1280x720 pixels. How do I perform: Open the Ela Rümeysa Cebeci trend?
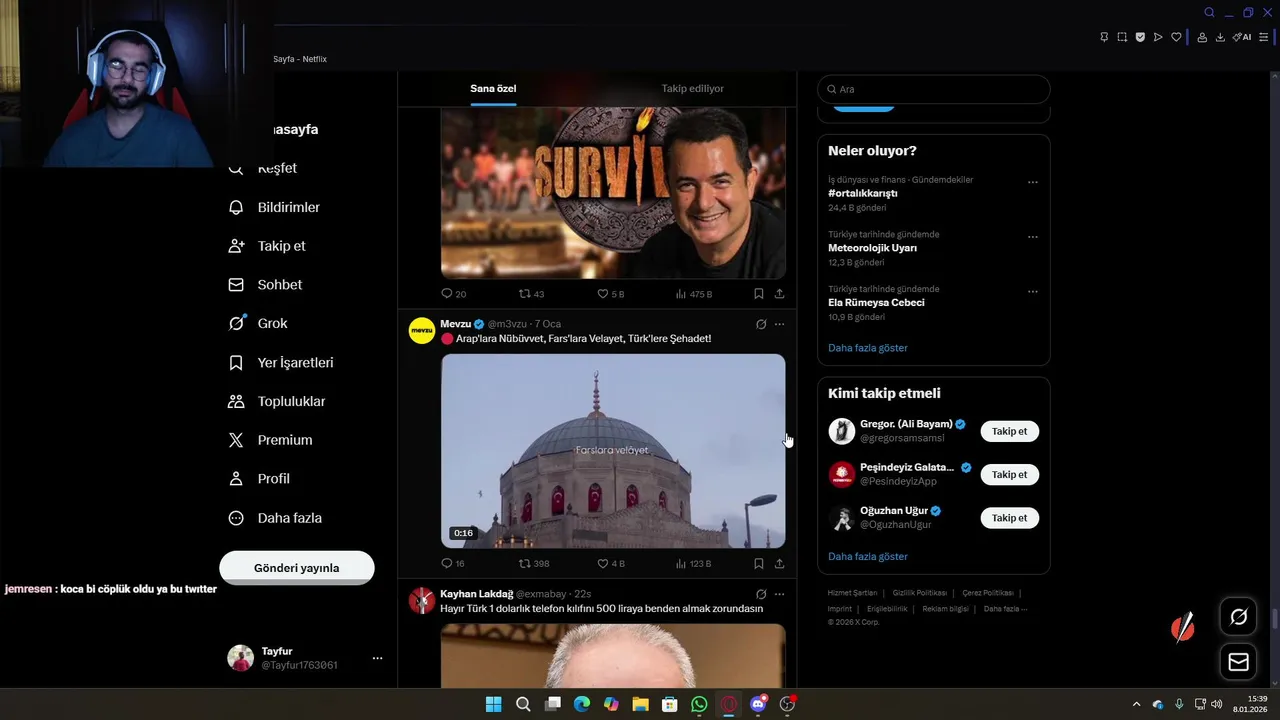tap(876, 302)
